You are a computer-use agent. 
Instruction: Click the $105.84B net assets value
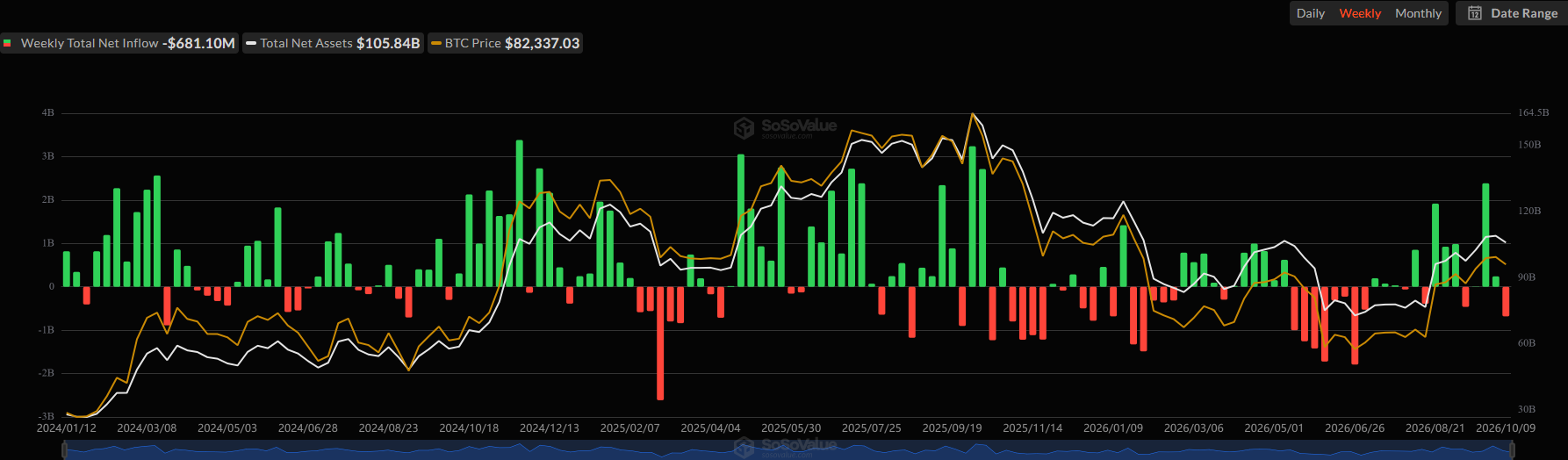click(x=388, y=43)
